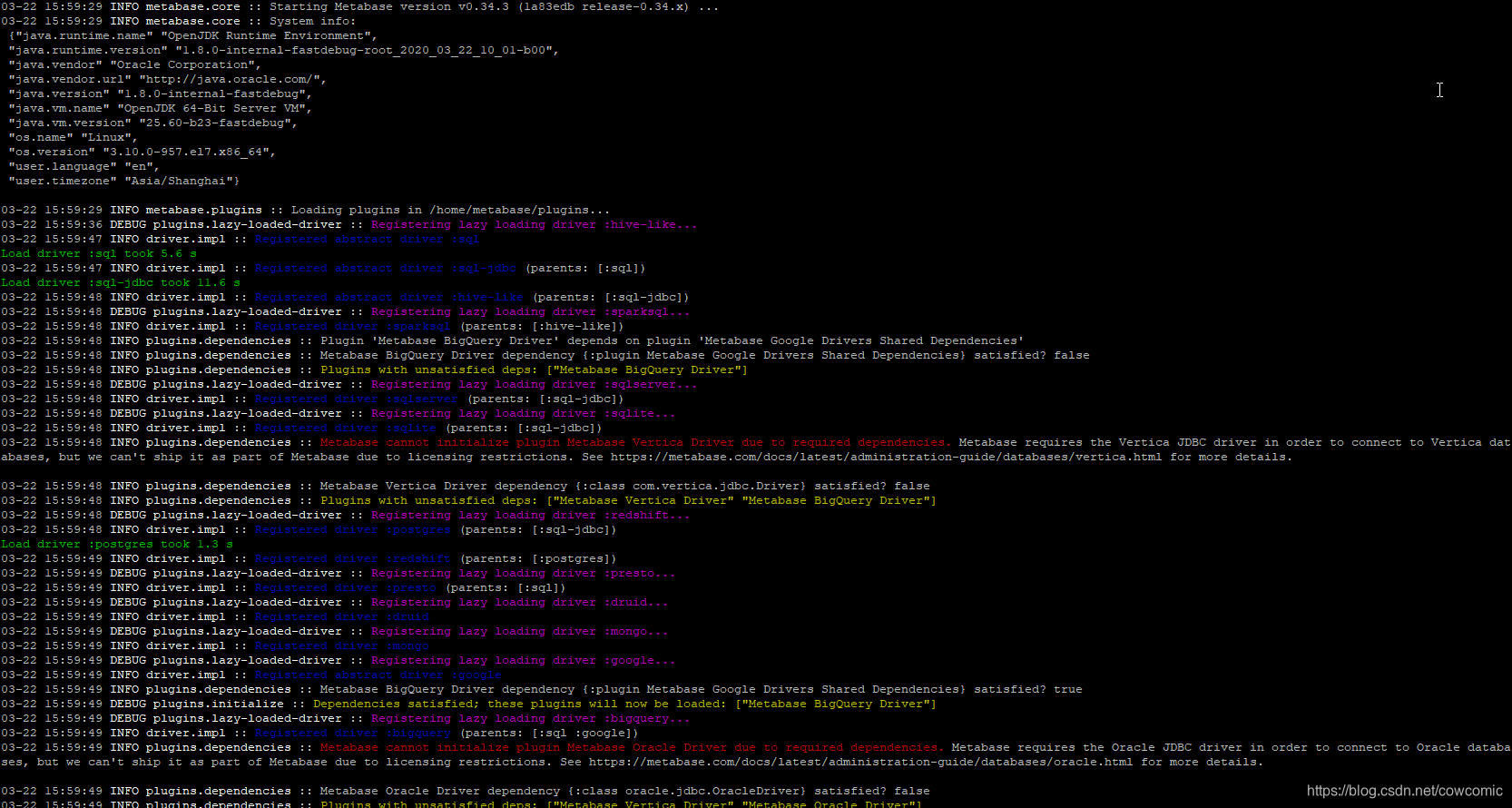This screenshot has height=808, width=1512.
Task: Select the BigQuery dependency 'satisfied? false' line
Action: point(545,355)
